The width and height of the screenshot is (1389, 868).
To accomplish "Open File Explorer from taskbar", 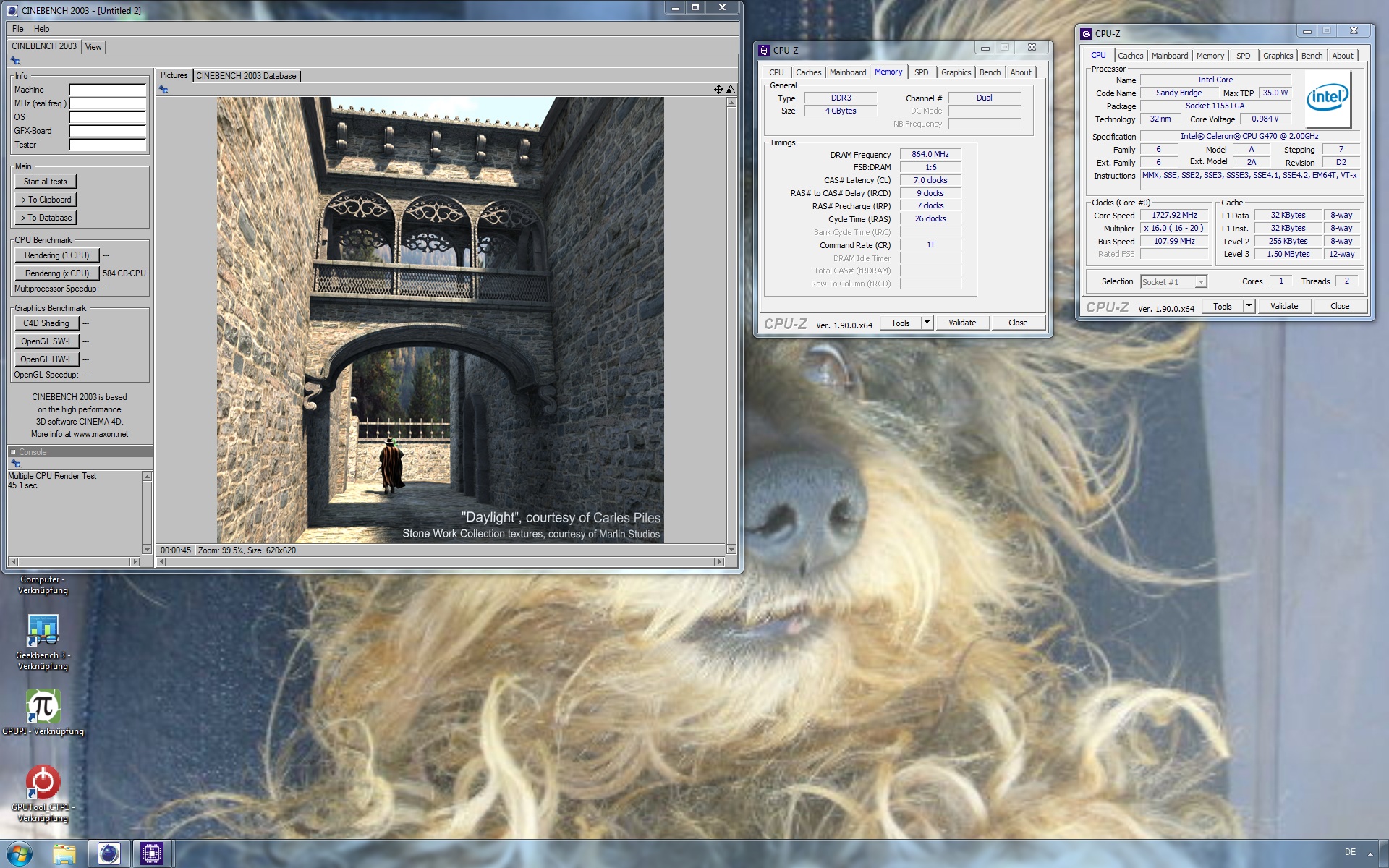I will [x=64, y=854].
